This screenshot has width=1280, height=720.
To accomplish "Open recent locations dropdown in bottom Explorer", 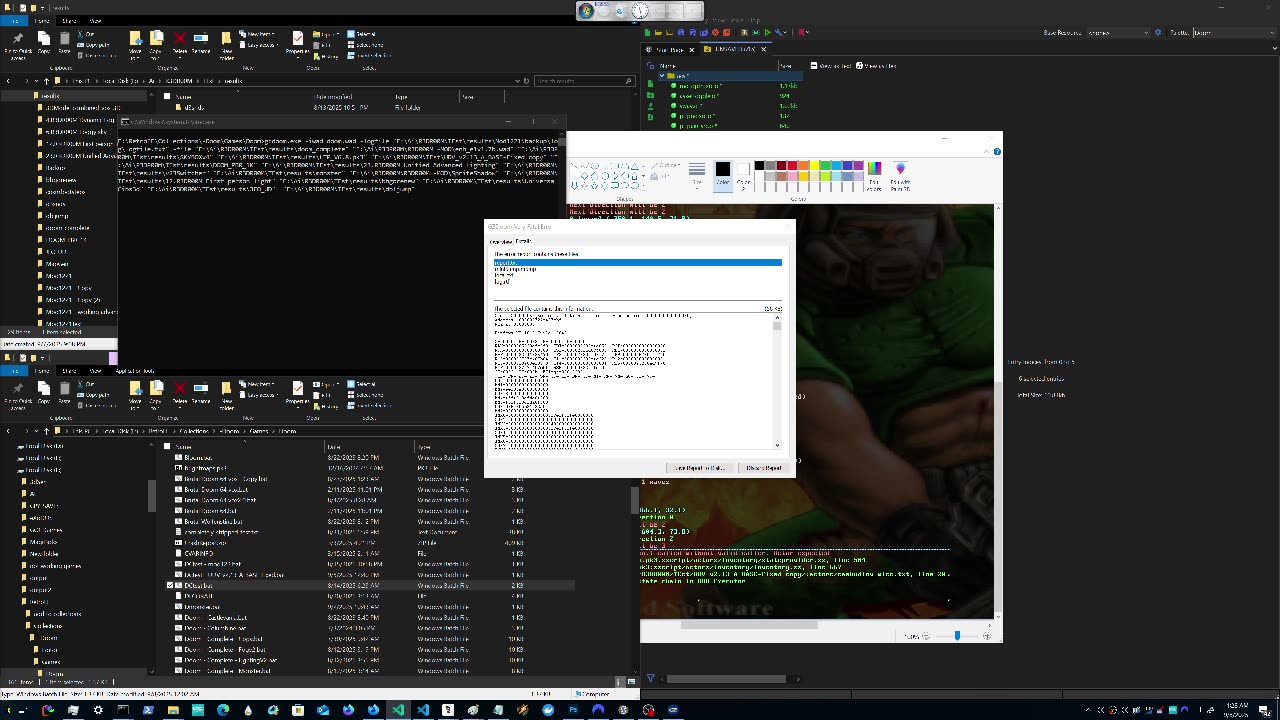I will tap(35, 431).
